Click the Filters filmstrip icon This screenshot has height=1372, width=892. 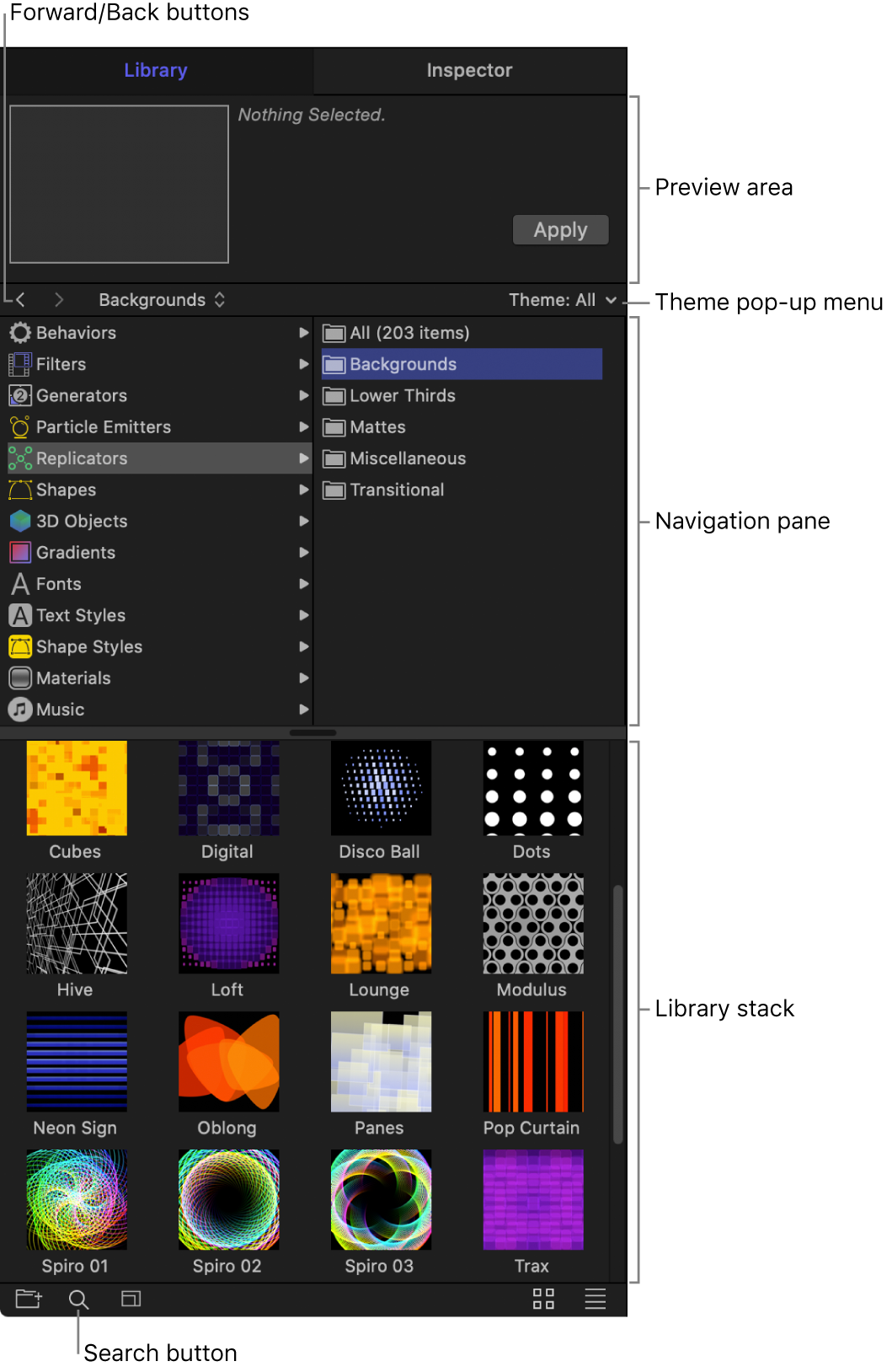20,364
